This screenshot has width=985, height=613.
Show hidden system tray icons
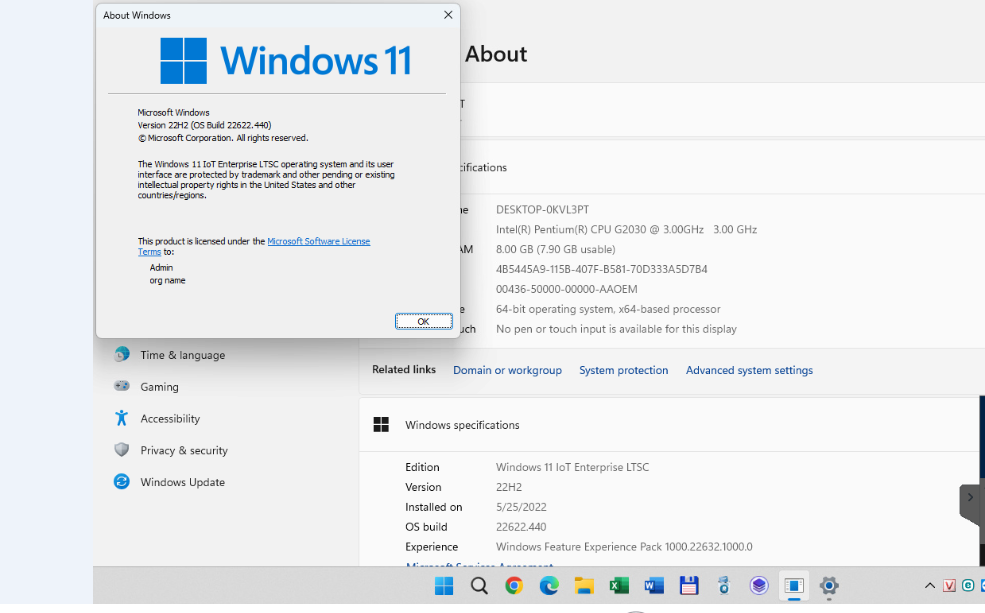click(930, 586)
